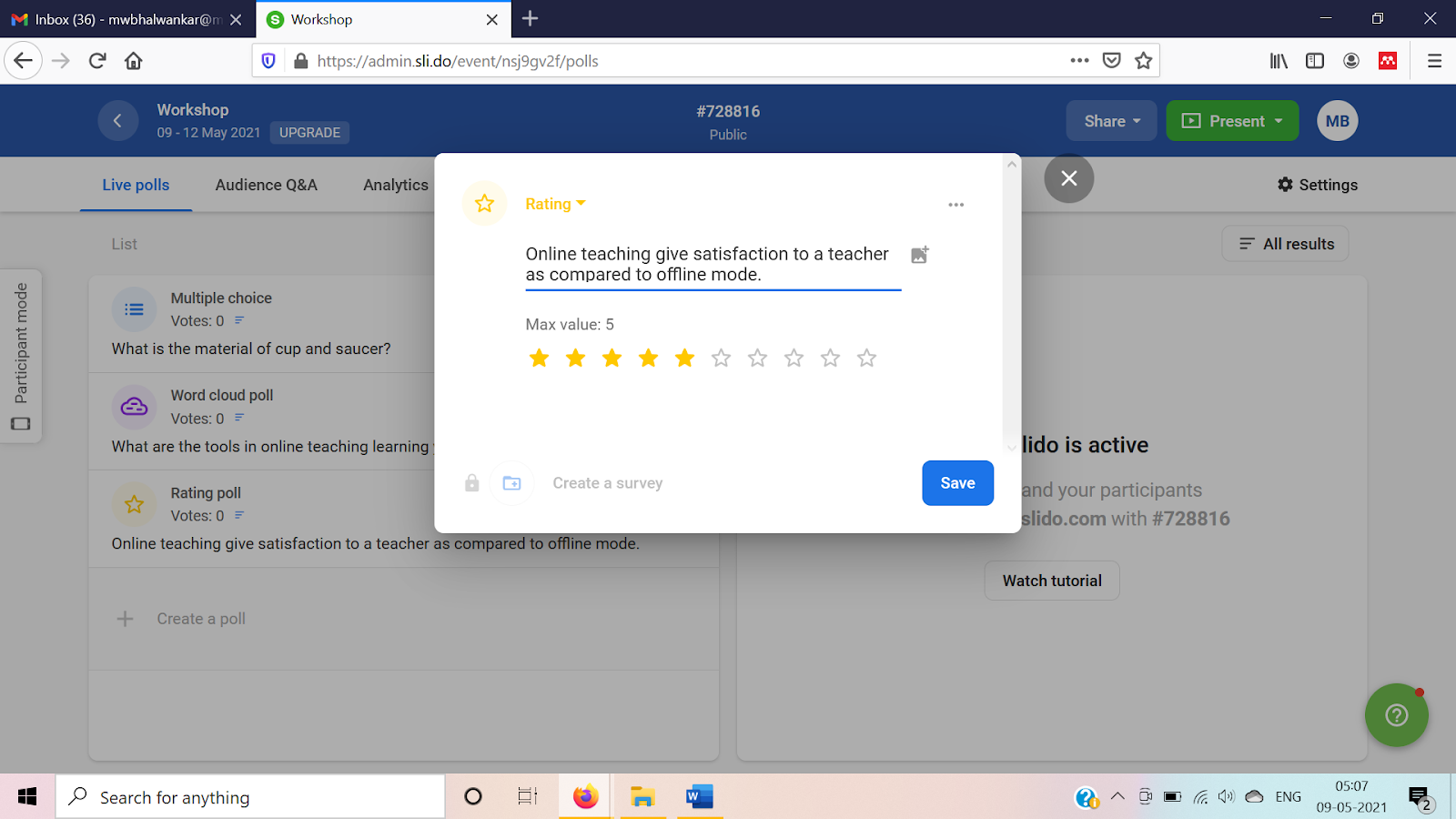Open Slido Settings with the gear
This screenshot has width=1456, height=819.
pos(1317,185)
